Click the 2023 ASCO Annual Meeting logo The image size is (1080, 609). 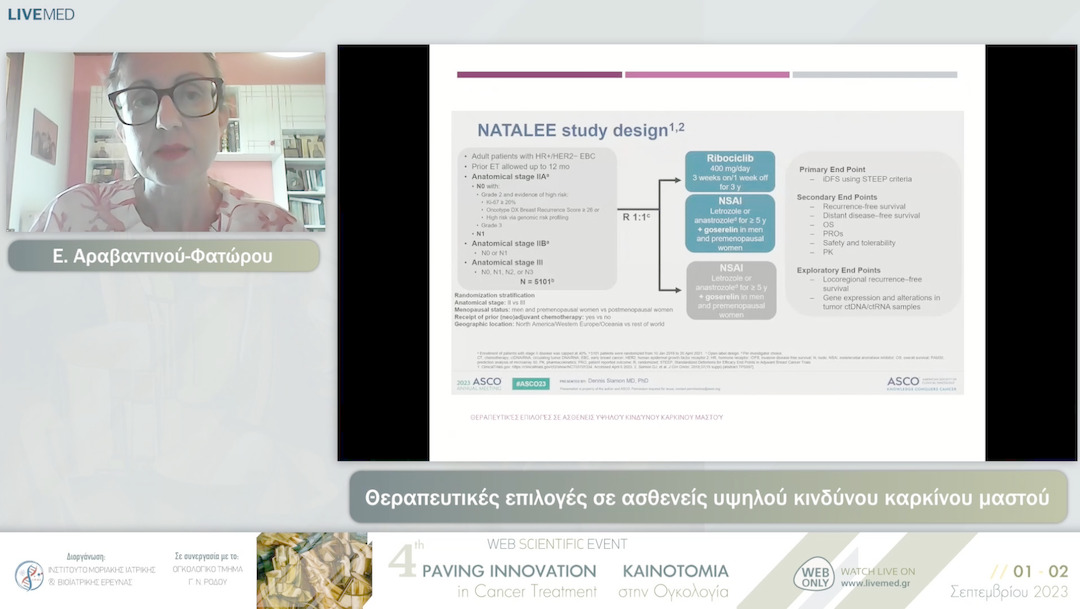(479, 383)
